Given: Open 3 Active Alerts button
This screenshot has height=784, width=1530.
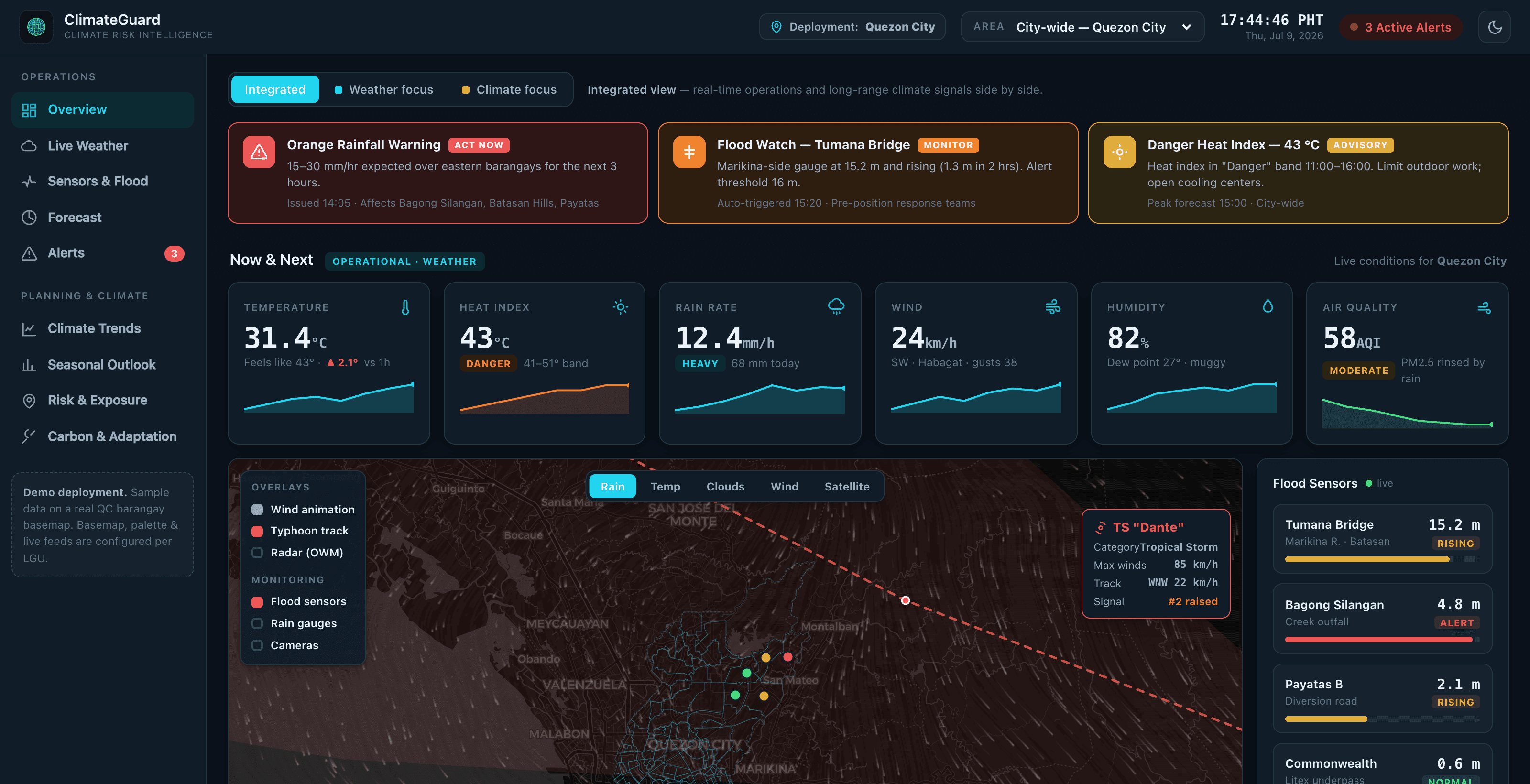Looking at the screenshot, I should point(1400,27).
